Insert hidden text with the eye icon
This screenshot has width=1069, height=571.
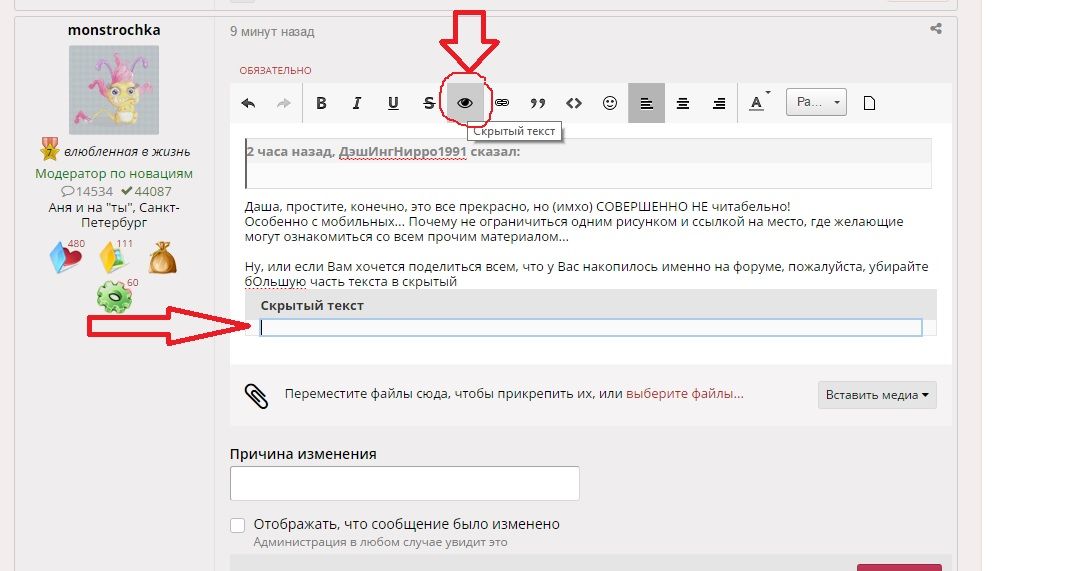point(465,103)
